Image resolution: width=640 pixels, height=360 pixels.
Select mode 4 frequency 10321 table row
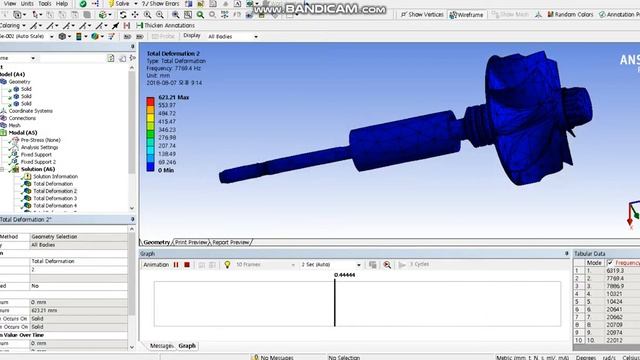coord(607,294)
